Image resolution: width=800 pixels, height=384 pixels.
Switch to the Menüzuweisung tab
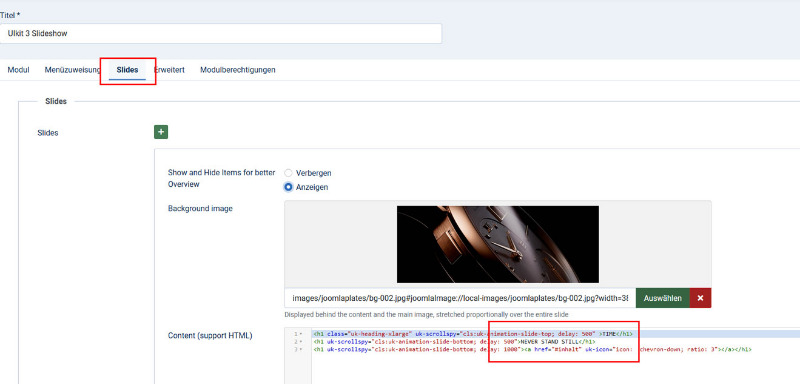(x=72, y=70)
